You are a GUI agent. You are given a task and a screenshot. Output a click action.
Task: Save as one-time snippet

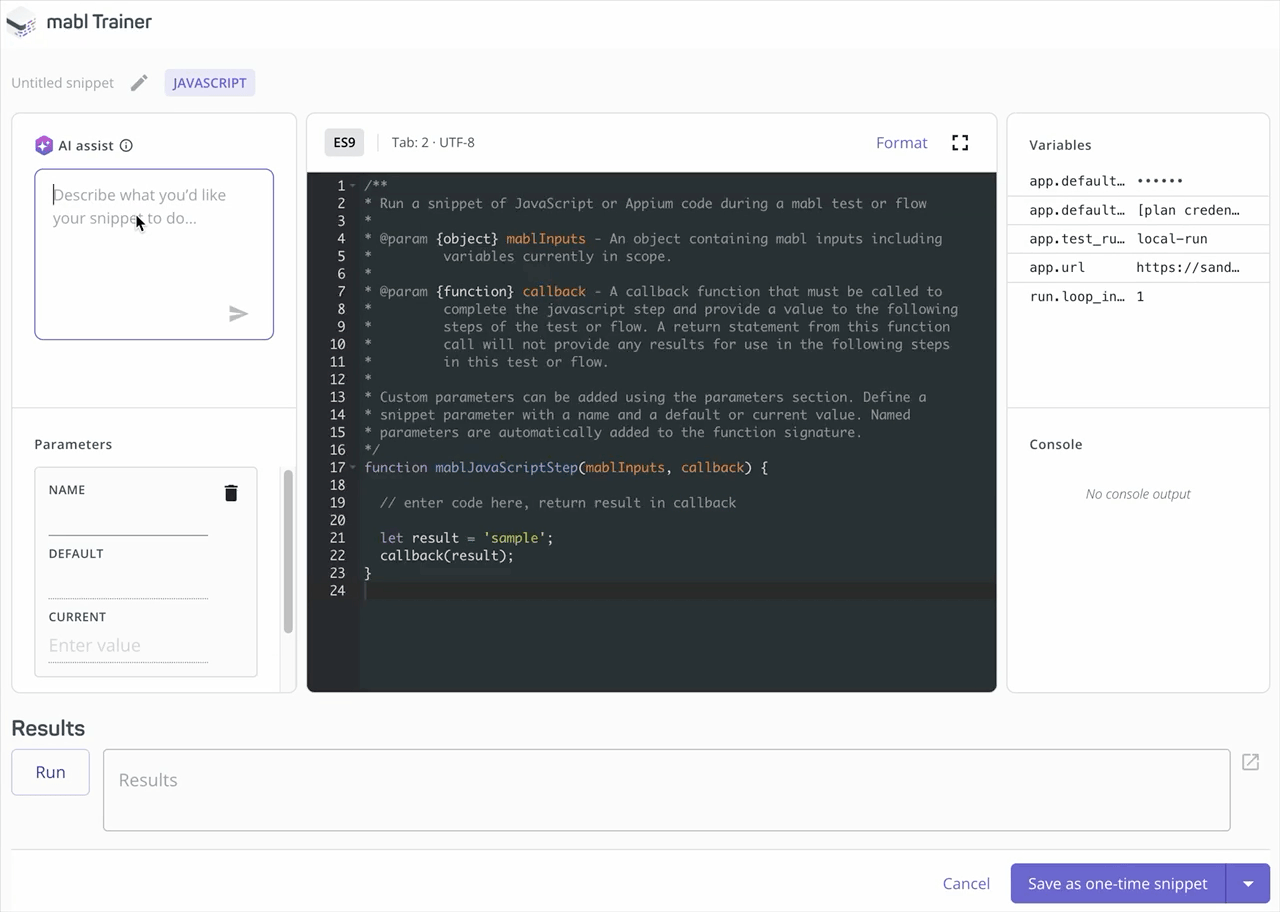click(1116, 884)
